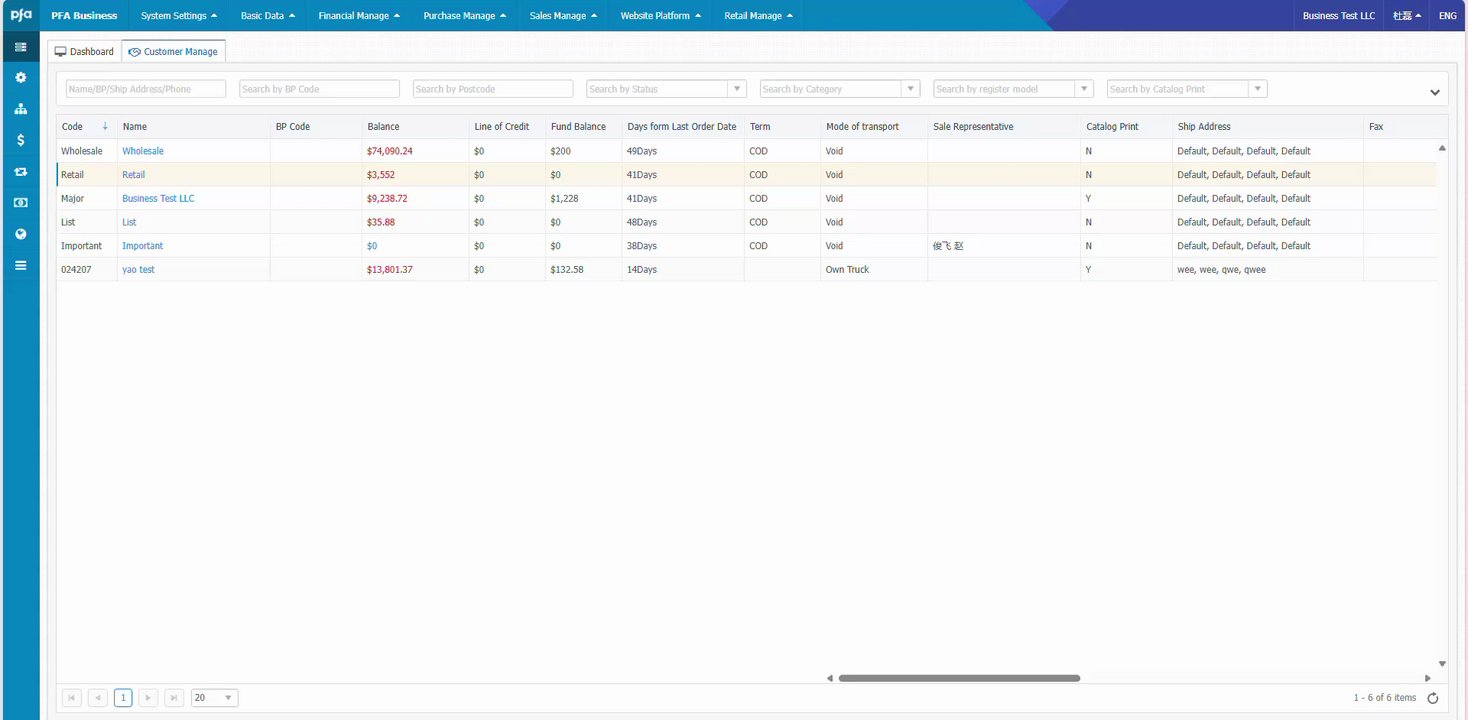The height and width of the screenshot is (720, 1468).
Task: Click the left arrow of horizontal scrollbar
Action: coord(830,678)
